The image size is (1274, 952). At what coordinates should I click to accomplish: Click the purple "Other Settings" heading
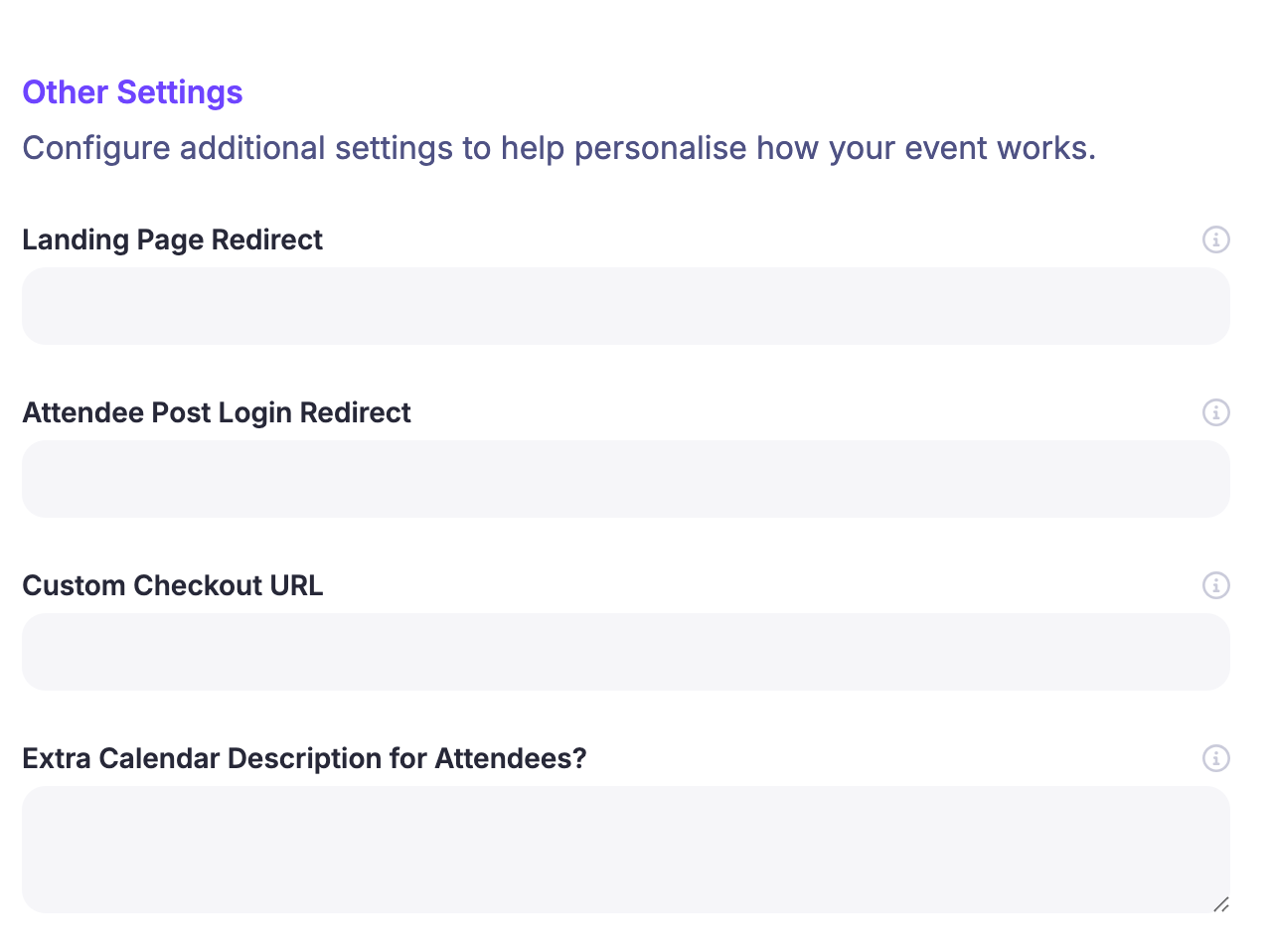tap(132, 92)
